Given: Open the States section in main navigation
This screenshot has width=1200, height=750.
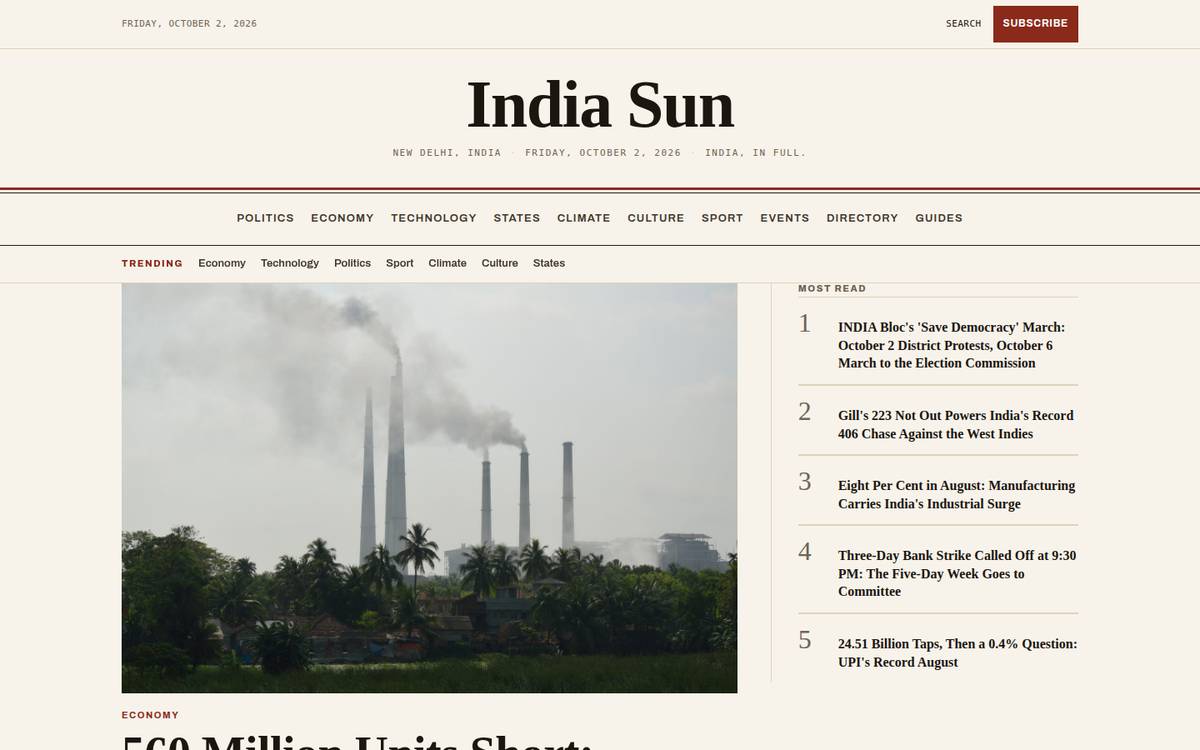Looking at the screenshot, I should click(517, 218).
